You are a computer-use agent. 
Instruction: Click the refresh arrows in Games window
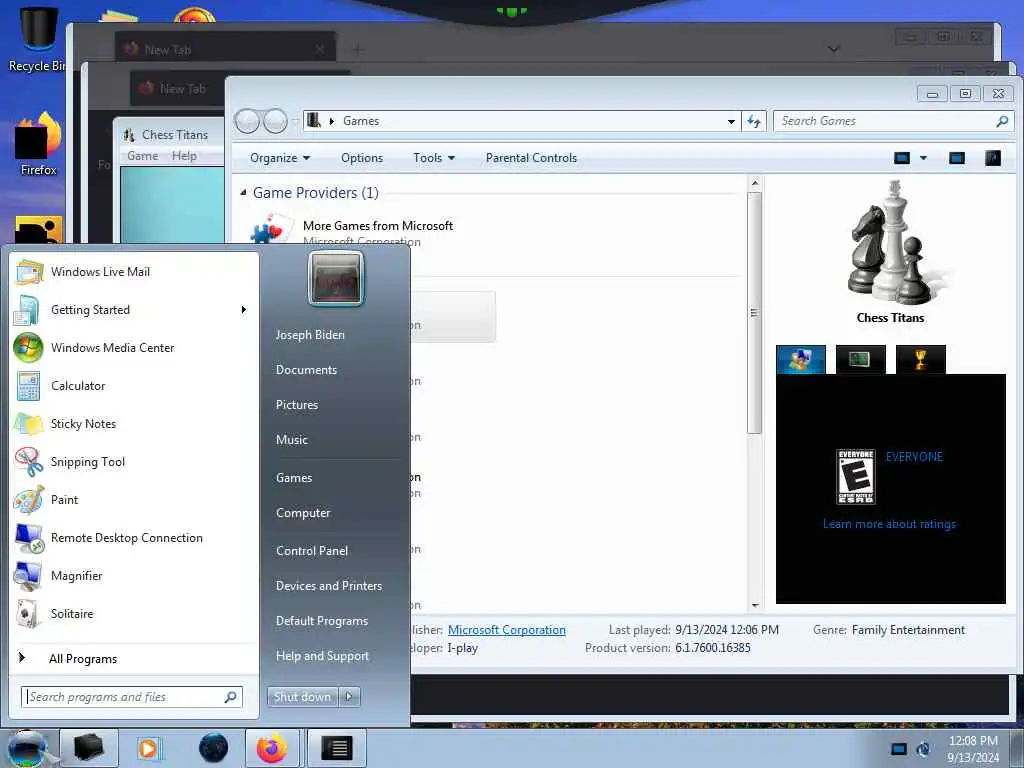coord(754,121)
